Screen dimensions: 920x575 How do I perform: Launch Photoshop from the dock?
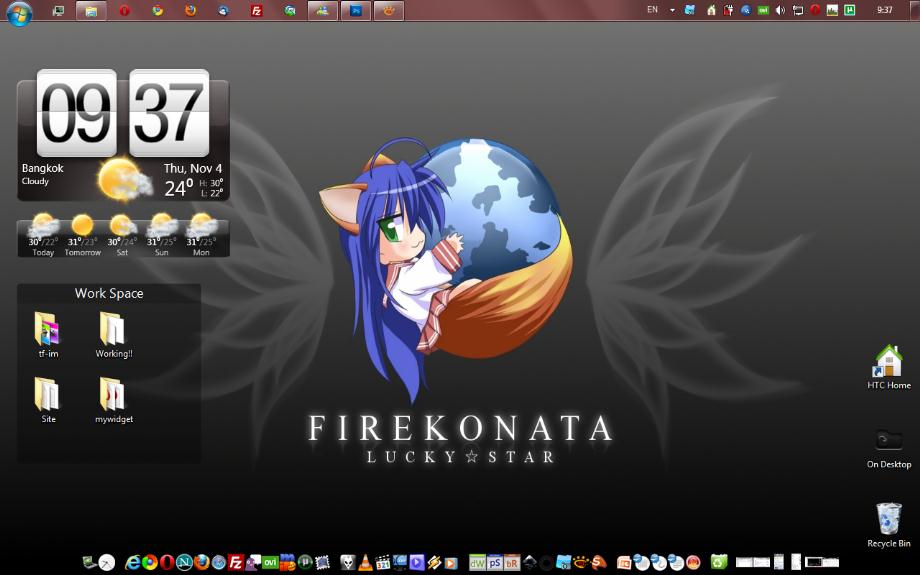click(495, 563)
